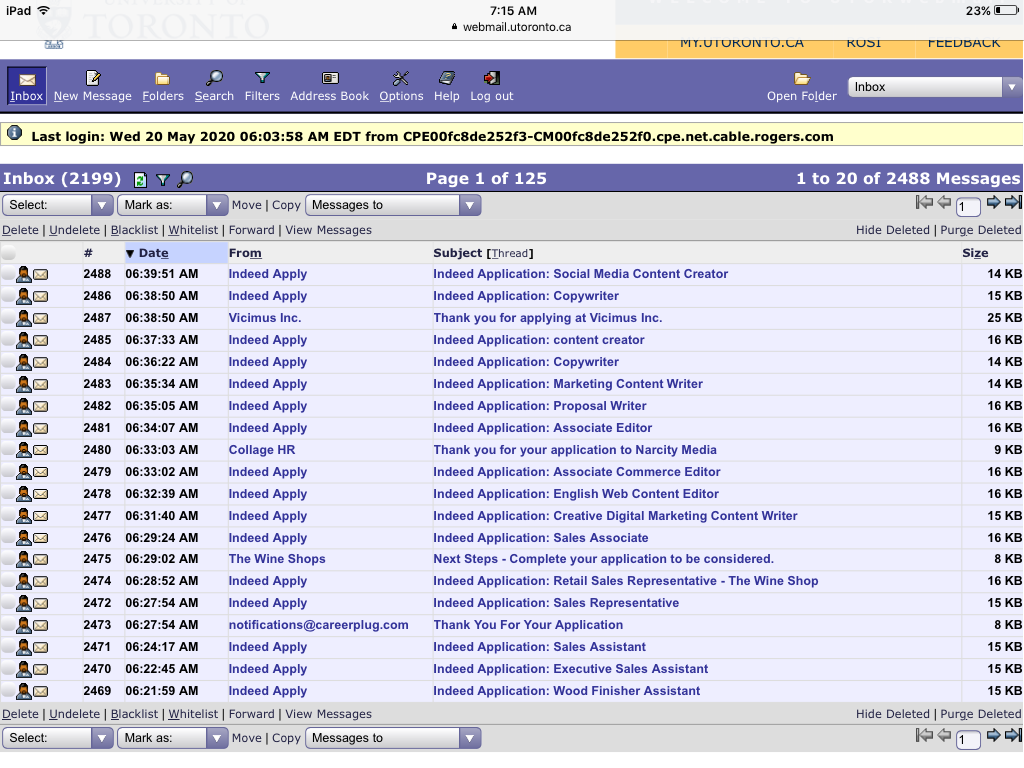Click the Filters funnel icon in toolbar
Viewport: 1024px width, 768px height.
262,79
